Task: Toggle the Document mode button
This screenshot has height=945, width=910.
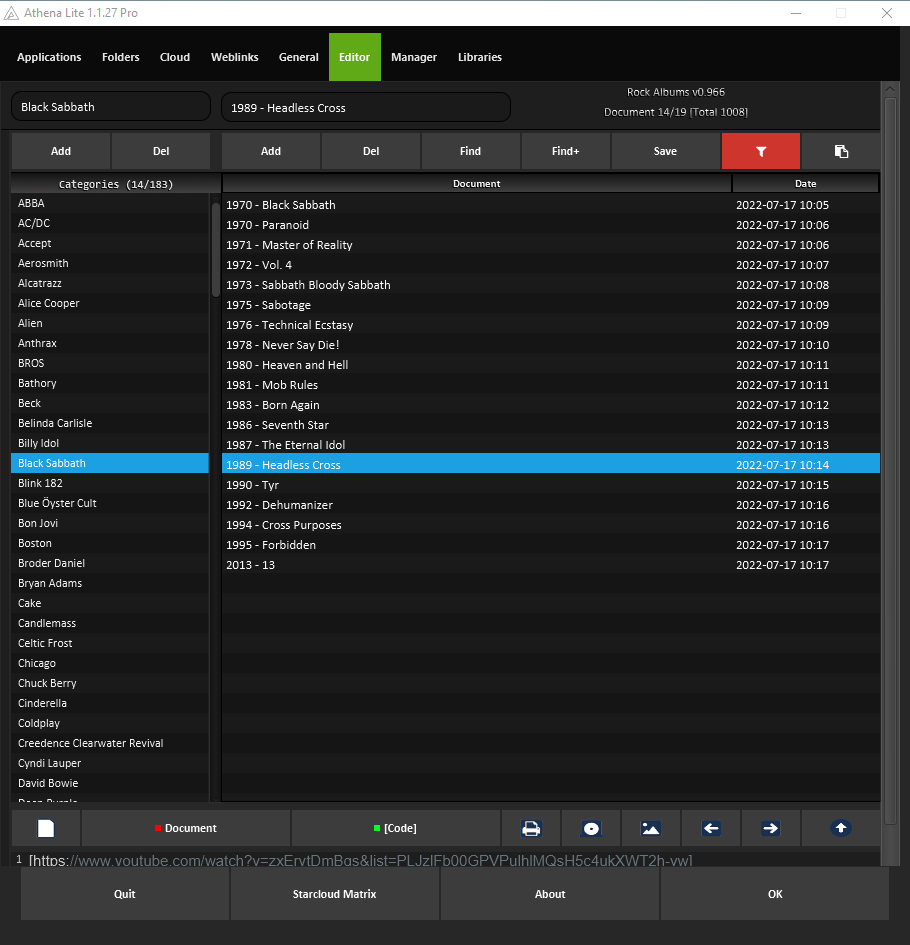Action: tap(186, 828)
